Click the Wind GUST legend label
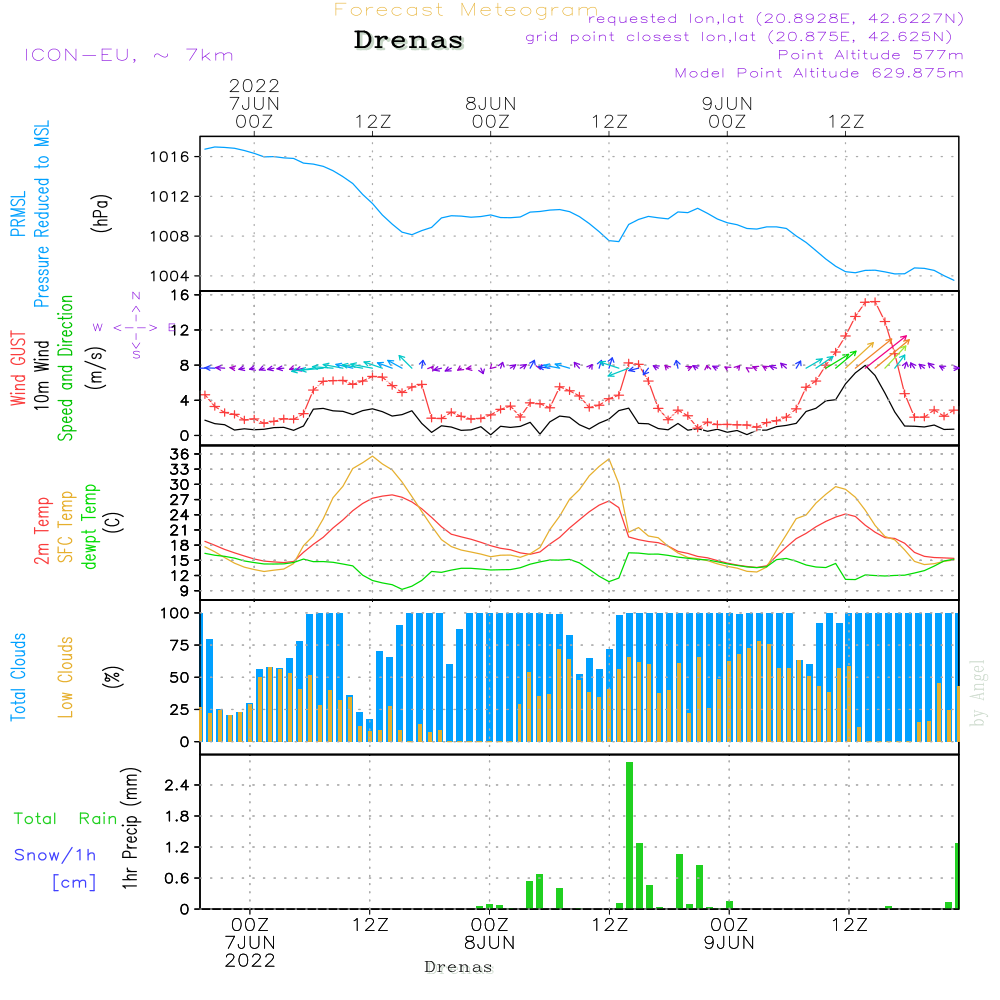Image resolution: width=1000 pixels, height=1000 pixels. pos(19,368)
